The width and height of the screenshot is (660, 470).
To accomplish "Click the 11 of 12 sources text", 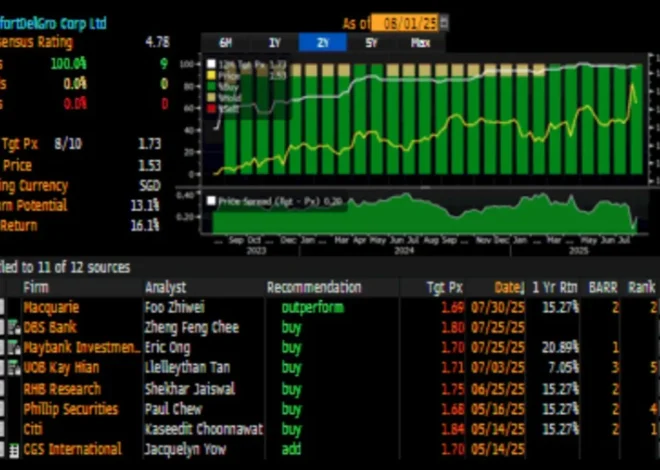I will [84, 268].
